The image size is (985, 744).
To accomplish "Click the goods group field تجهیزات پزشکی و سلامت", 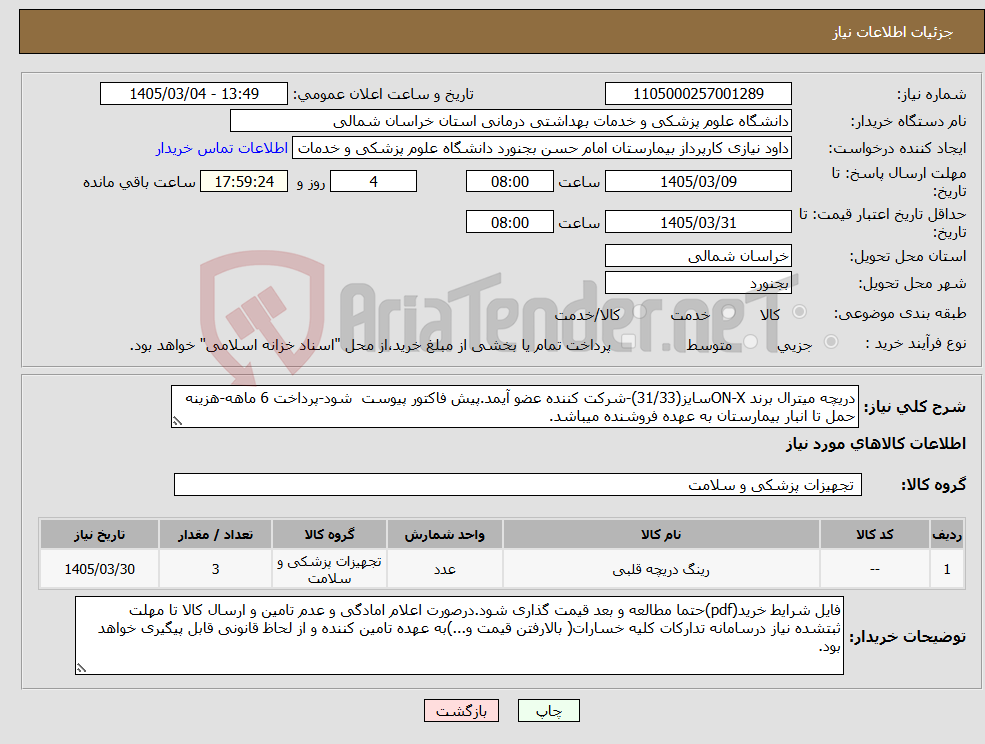I will pyautogui.click(x=518, y=485).
